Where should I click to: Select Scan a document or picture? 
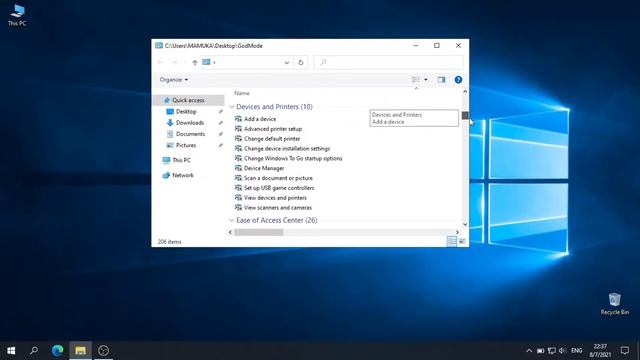pyautogui.click(x=278, y=178)
